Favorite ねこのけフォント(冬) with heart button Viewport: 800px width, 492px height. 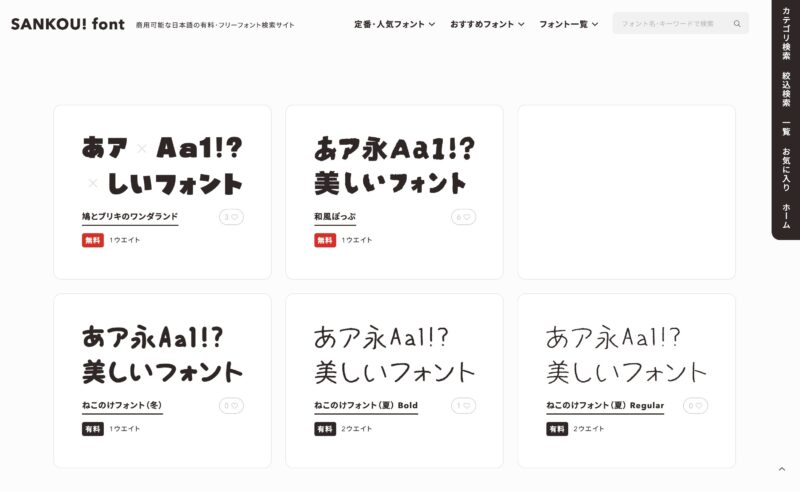[232, 406]
